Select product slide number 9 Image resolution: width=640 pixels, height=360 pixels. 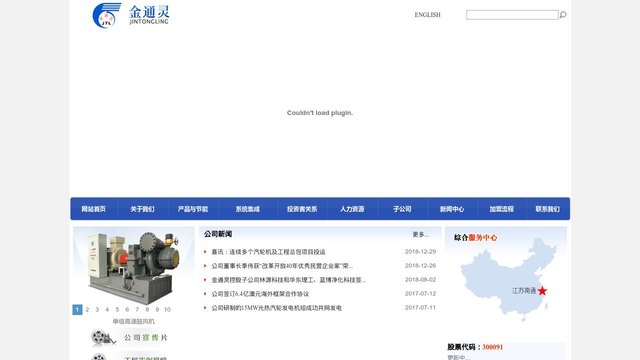(x=157, y=309)
